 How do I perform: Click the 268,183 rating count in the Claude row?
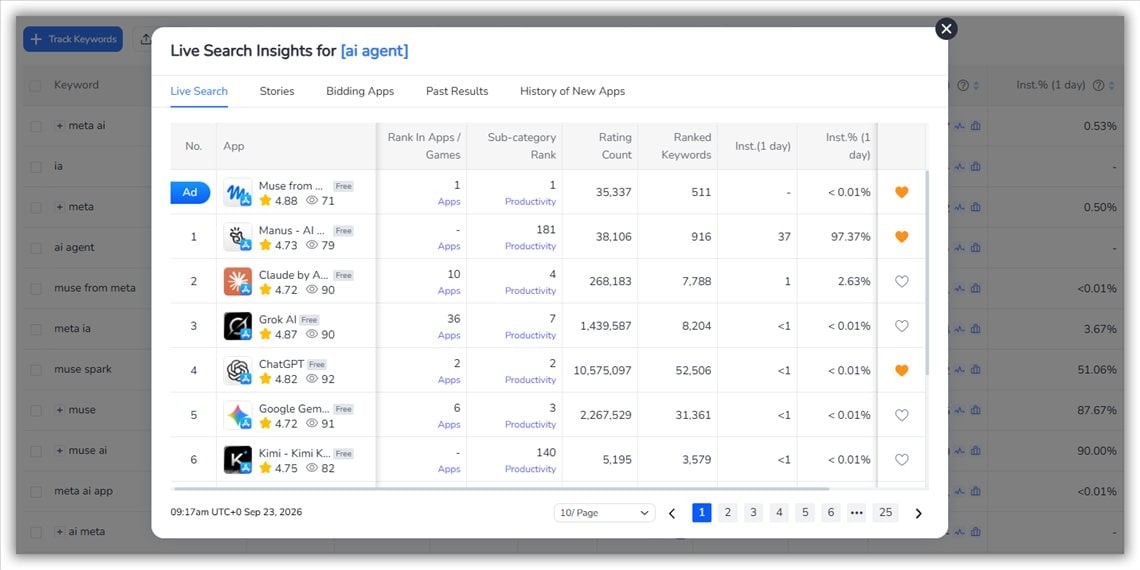pos(611,281)
